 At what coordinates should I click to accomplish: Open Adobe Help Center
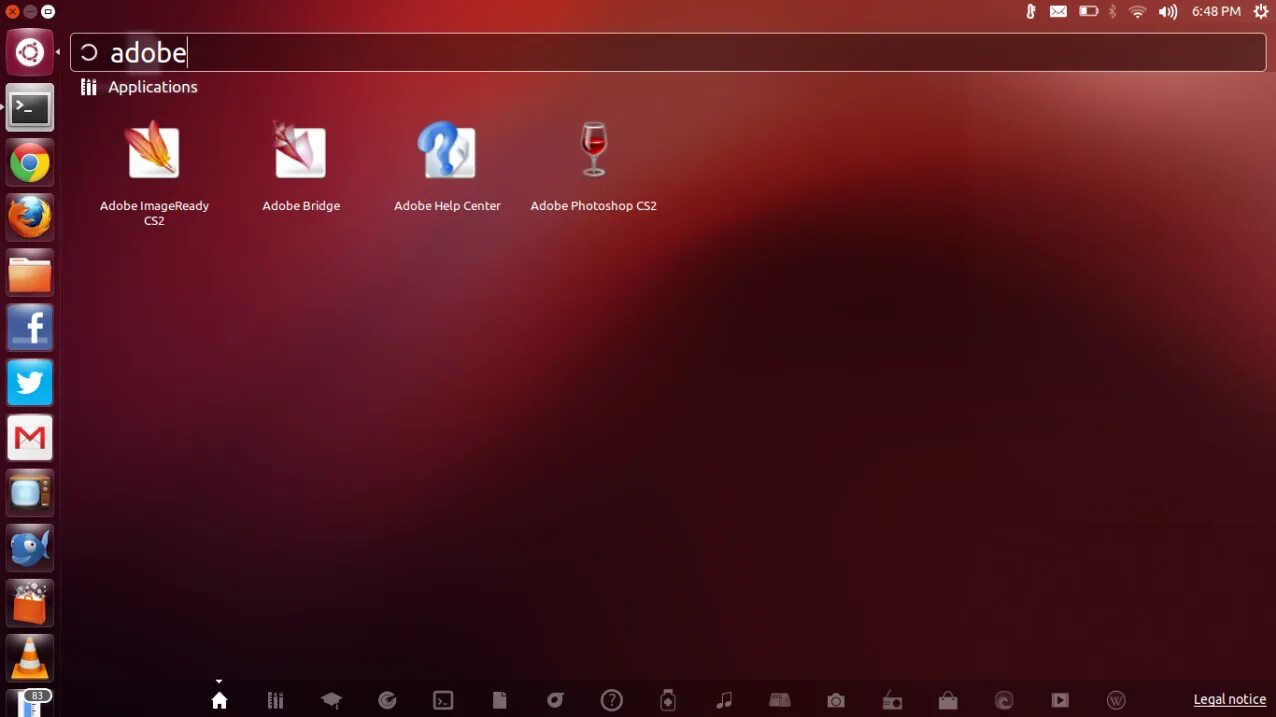click(x=447, y=166)
